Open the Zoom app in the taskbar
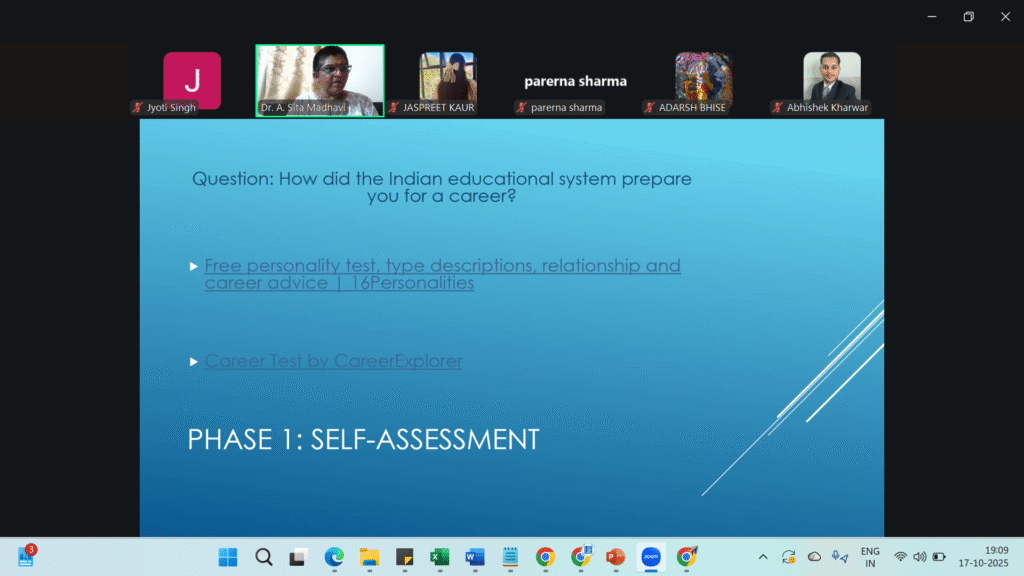 (x=651, y=557)
